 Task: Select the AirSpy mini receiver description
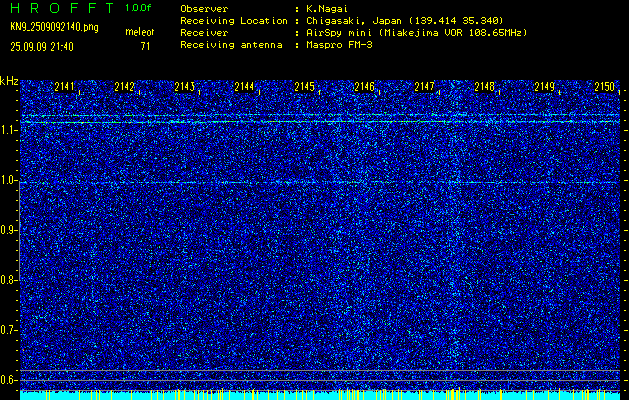tap(416, 33)
